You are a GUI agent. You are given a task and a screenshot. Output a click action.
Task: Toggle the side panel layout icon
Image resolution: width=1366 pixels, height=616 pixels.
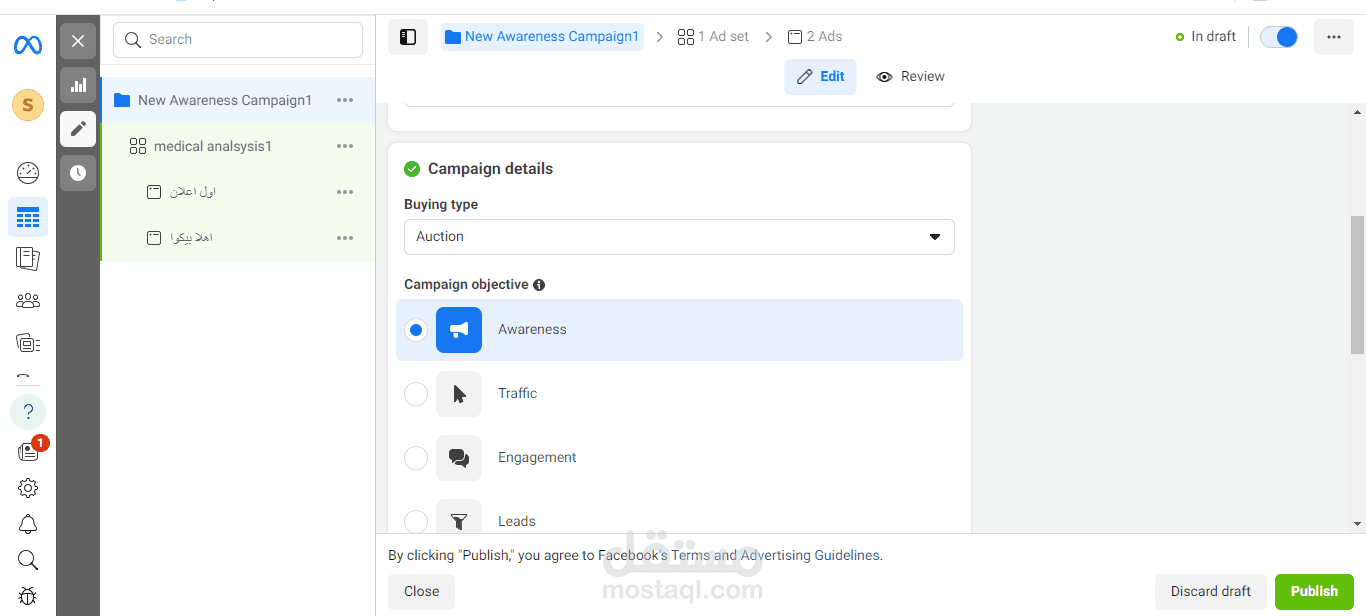pyautogui.click(x=408, y=37)
